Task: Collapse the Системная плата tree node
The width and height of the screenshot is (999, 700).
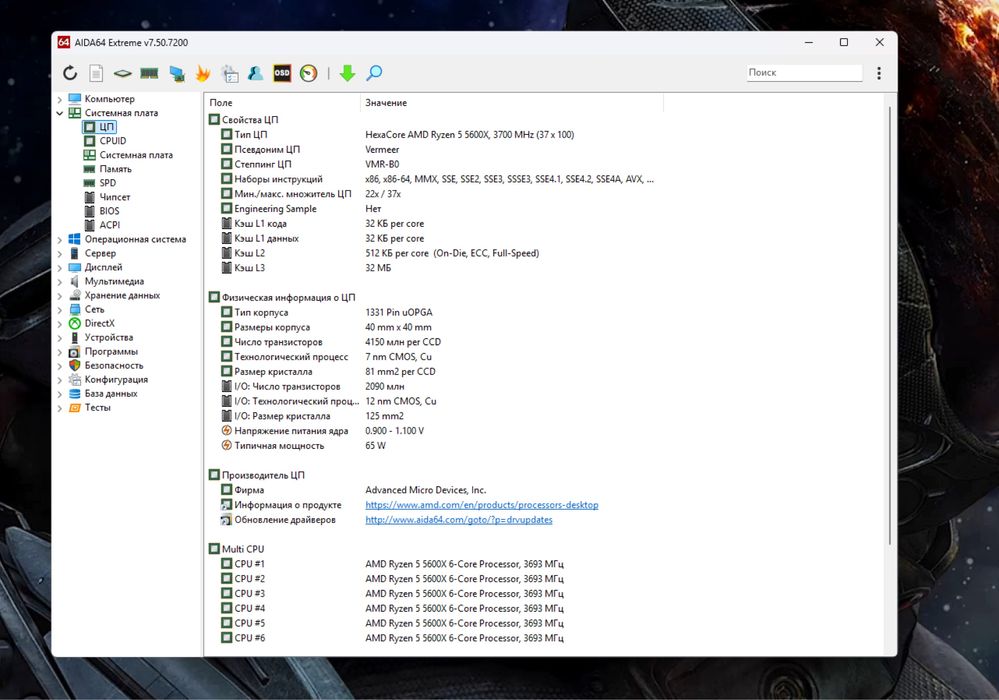Action: [60, 113]
